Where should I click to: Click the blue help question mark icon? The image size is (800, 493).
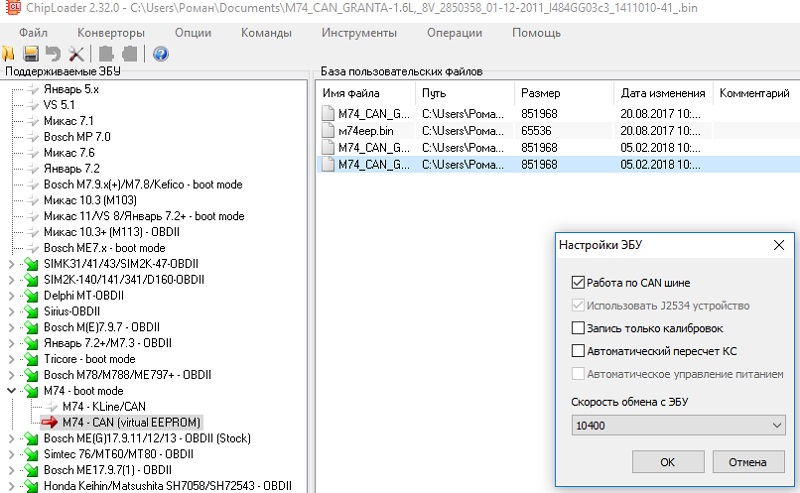pos(160,53)
